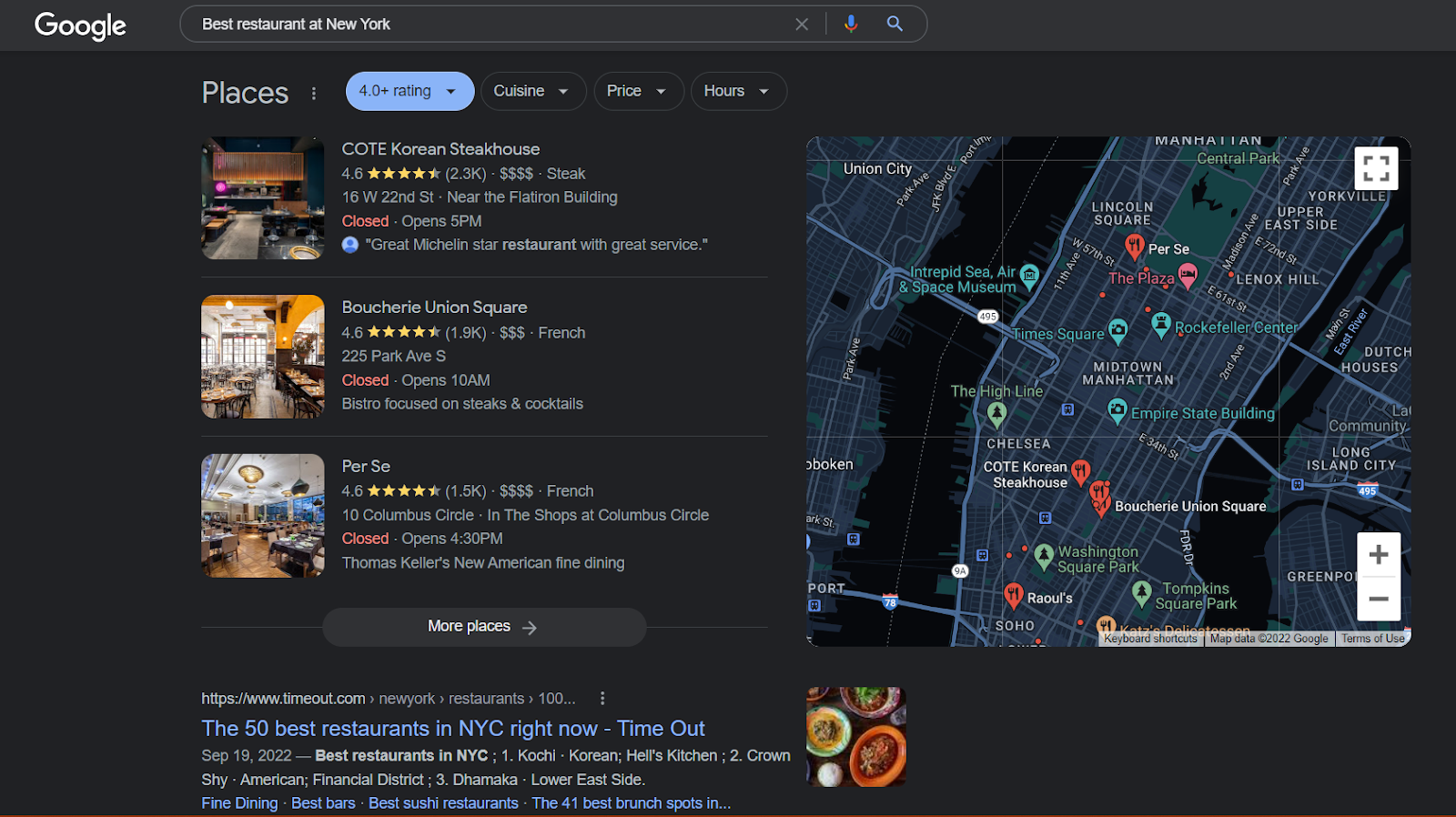The height and width of the screenshot is (817, 1456).
Task: Click the Washington Square Park marker
Action: click(1044, 555)
